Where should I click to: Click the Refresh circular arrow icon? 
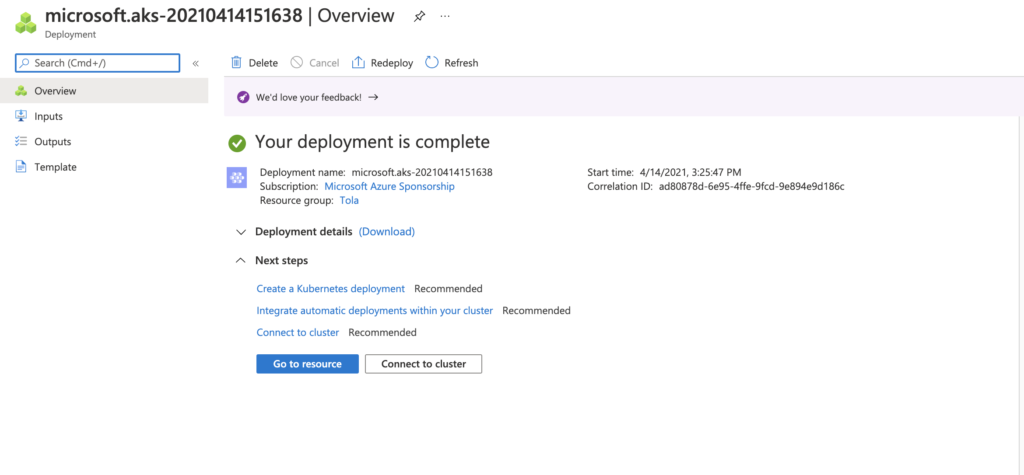[432, 63]
